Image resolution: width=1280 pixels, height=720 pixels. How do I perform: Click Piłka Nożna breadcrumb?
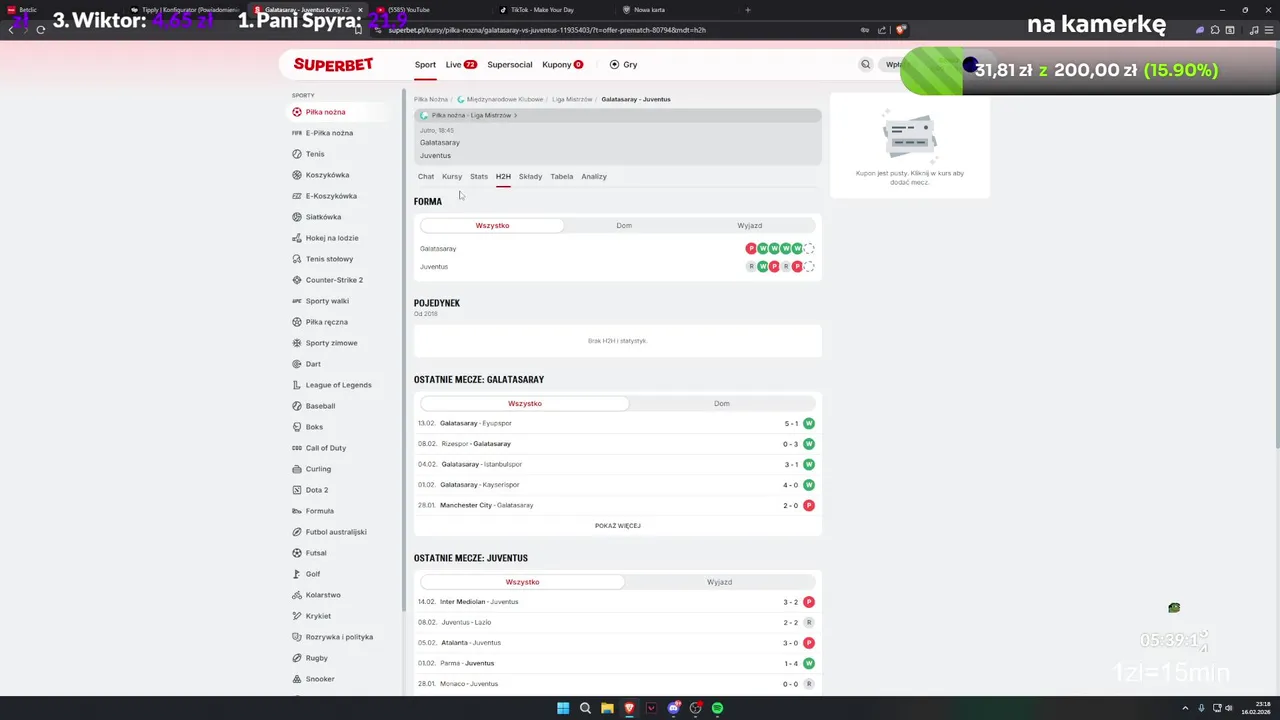click(x=431, y=100)
